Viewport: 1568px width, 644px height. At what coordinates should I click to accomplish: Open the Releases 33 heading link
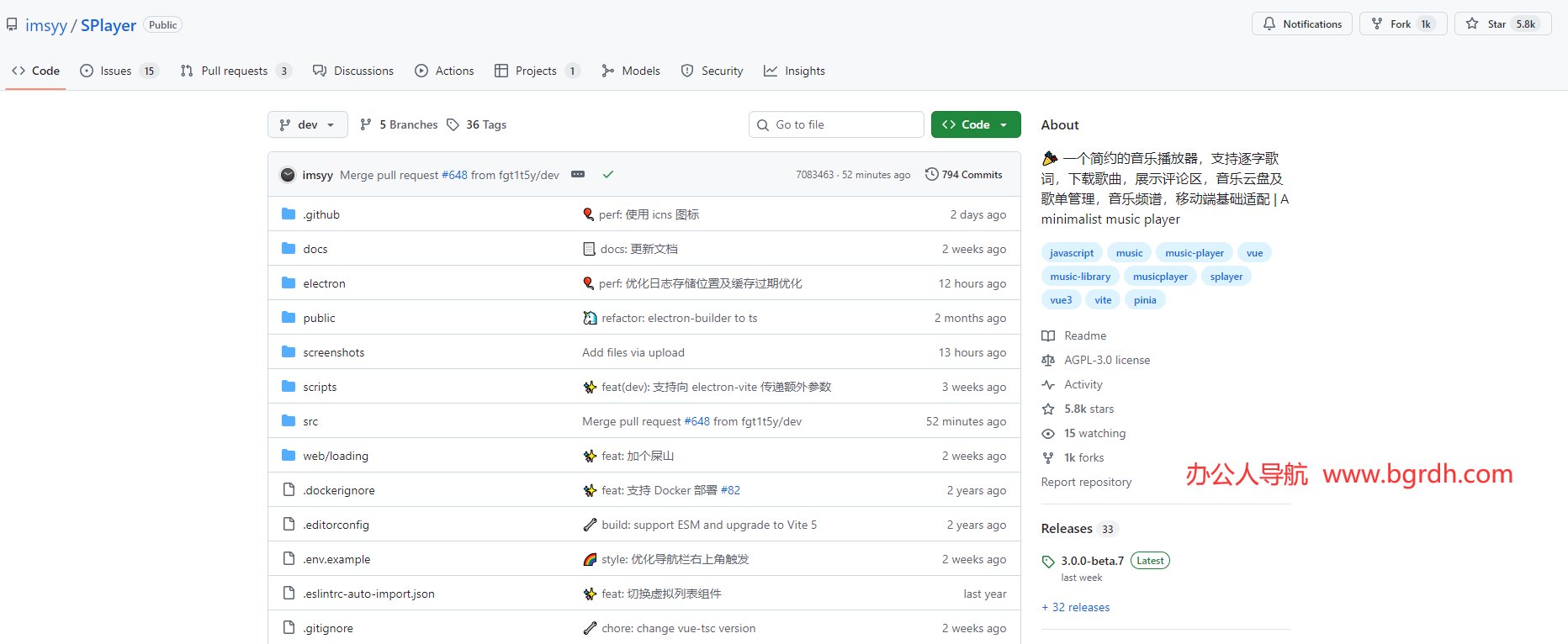coord(1079,529)
